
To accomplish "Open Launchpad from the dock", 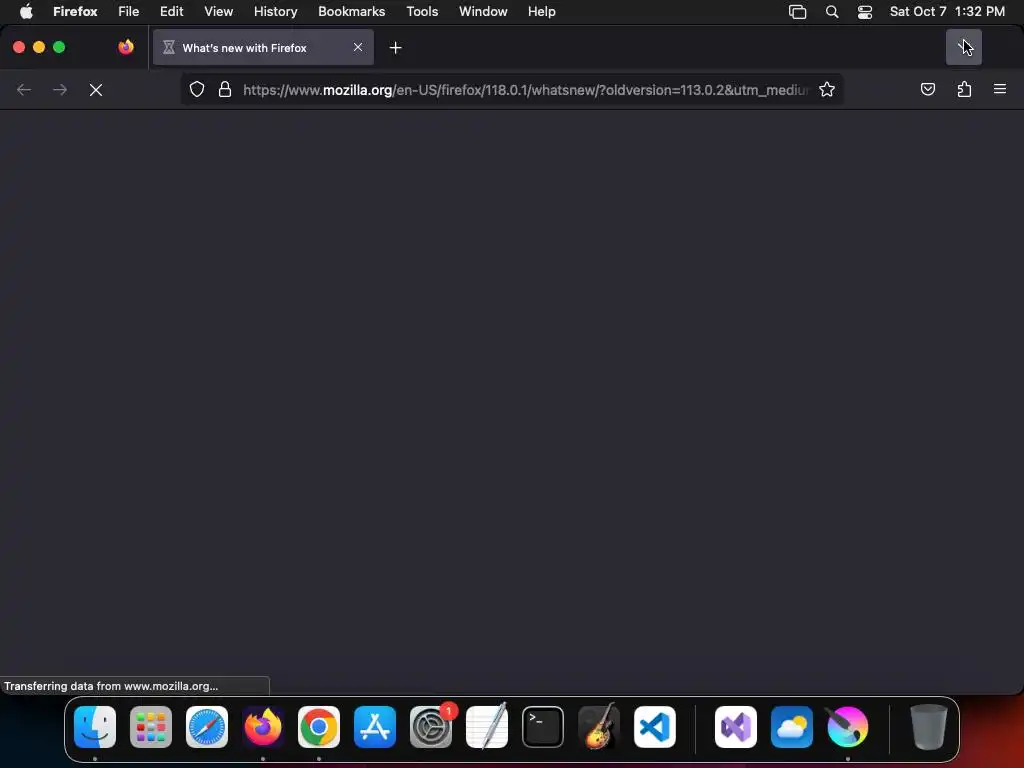I will pyautogui.click(x=151, y=727).
